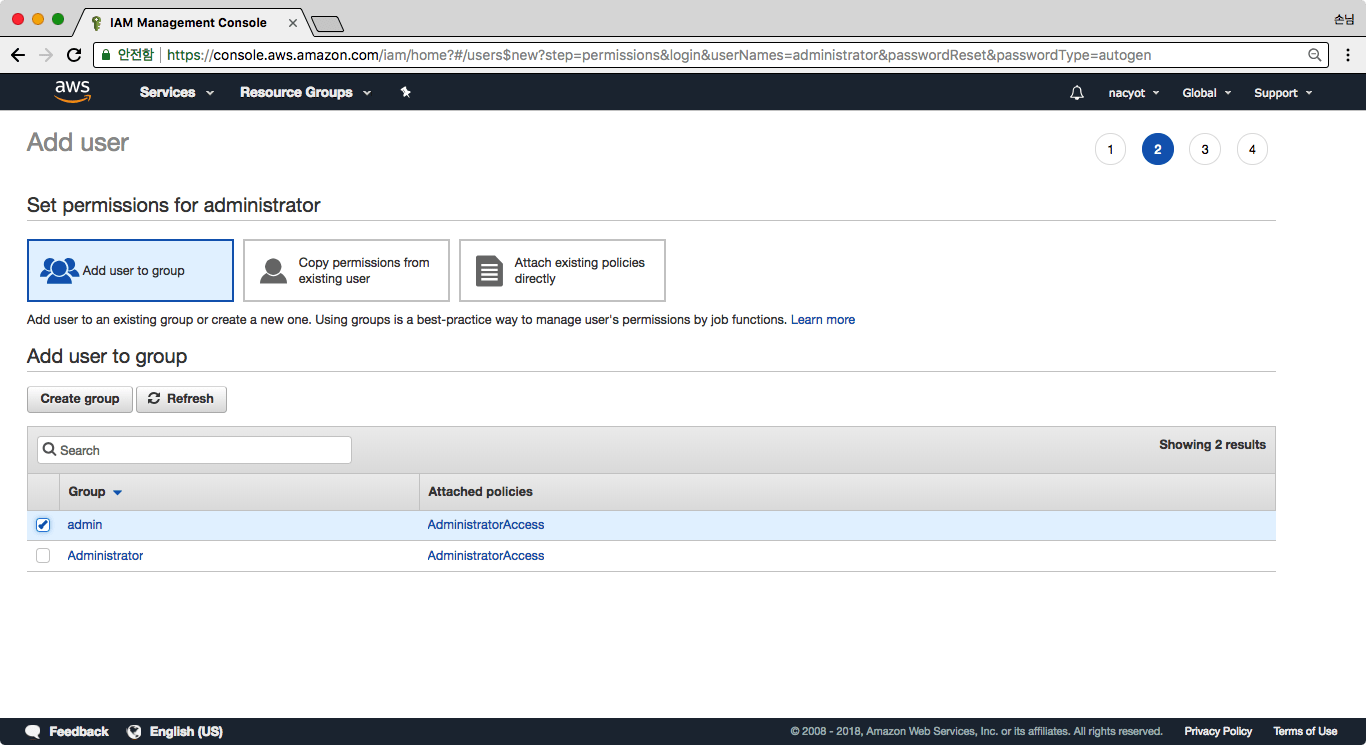Check the Administrator group checkbox
The image size is (1366, 745).
point(43,556)
